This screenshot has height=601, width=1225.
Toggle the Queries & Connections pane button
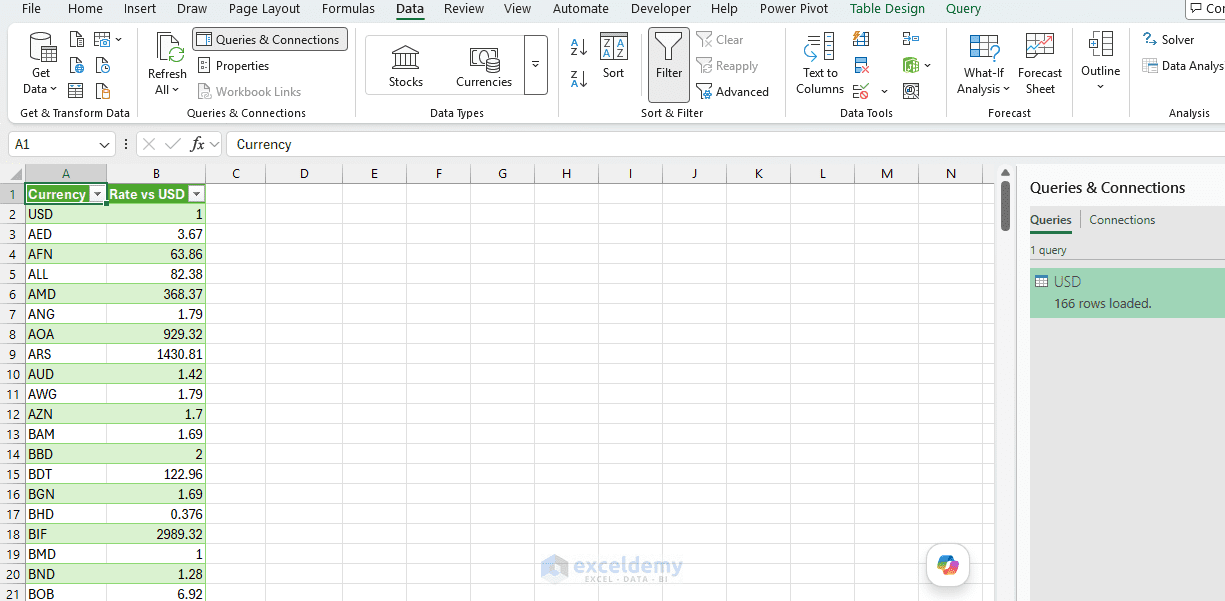[270, 40]
